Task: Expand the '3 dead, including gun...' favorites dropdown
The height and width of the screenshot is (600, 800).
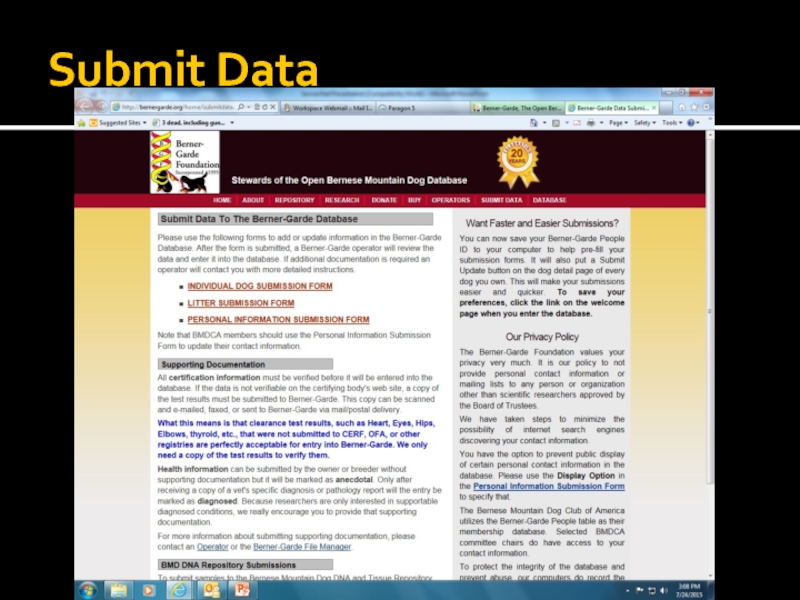Action: [232, 123]
